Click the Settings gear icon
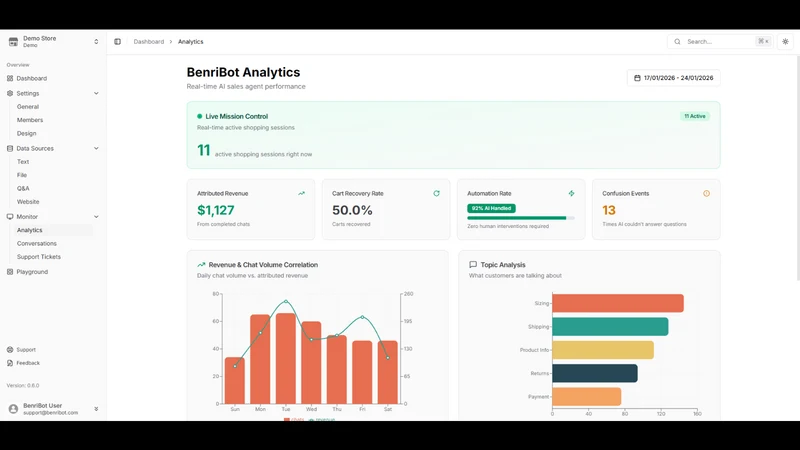 [x=10, y=93]
